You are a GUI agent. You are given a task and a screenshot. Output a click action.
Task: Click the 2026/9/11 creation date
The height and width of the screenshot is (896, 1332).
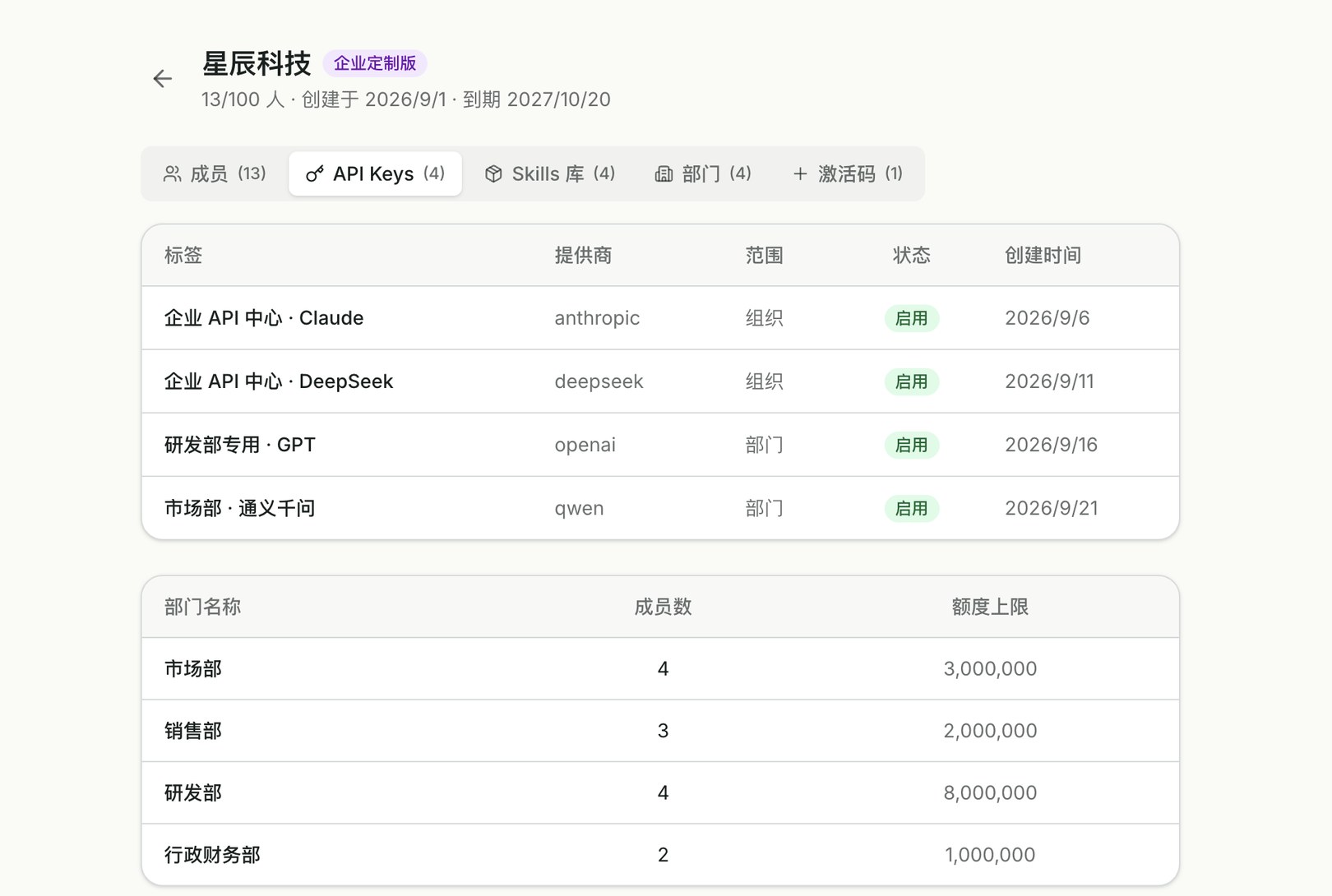[1049, 381]
